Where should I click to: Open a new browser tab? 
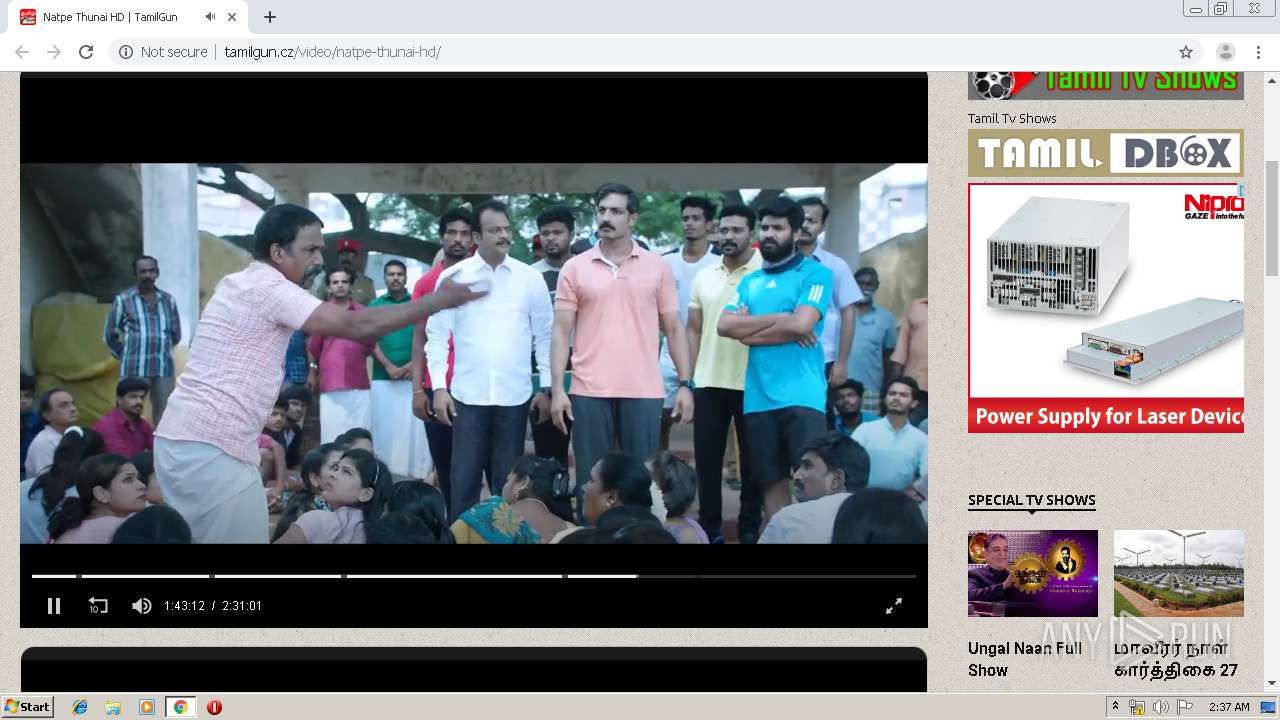[x=270, y=17]
